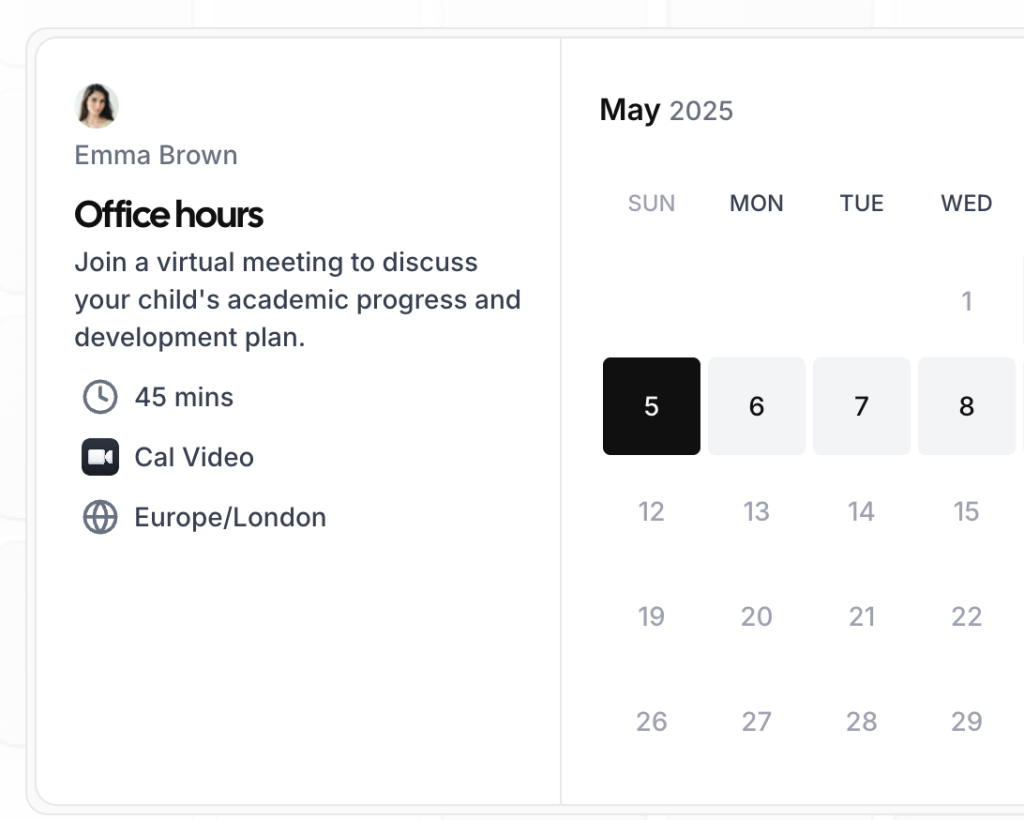Click date 13 in the calendar
Image resolution: width=1024 pixels, height=820 pixels.
(x=756, y=511)
